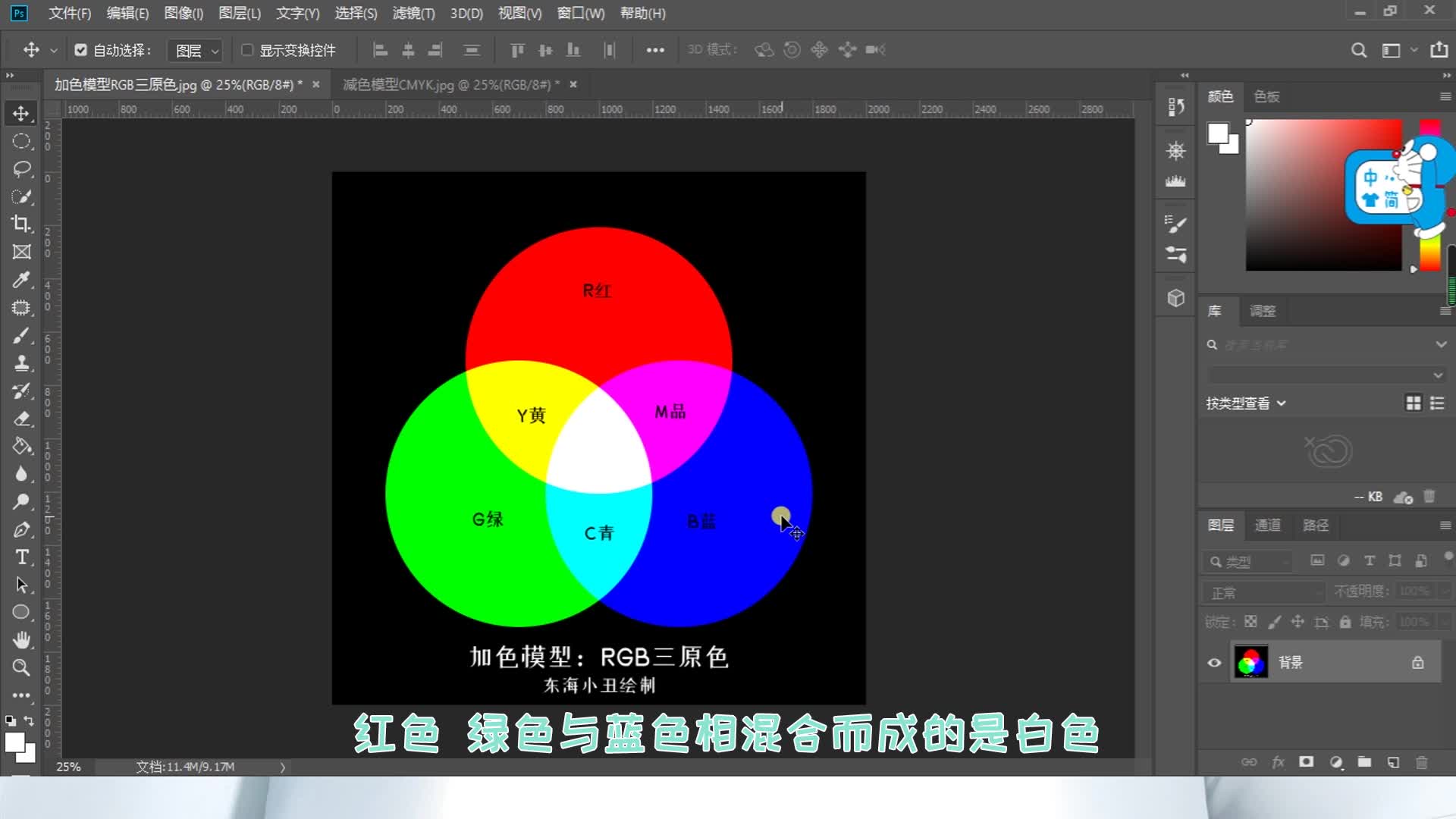Open the 图层 auto-select dropdown
The image size is (1456, 819).
196,50
